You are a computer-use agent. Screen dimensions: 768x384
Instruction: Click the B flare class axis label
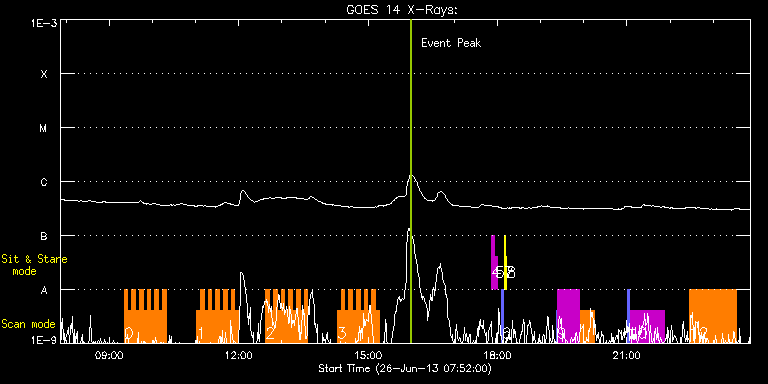point(44,236)
